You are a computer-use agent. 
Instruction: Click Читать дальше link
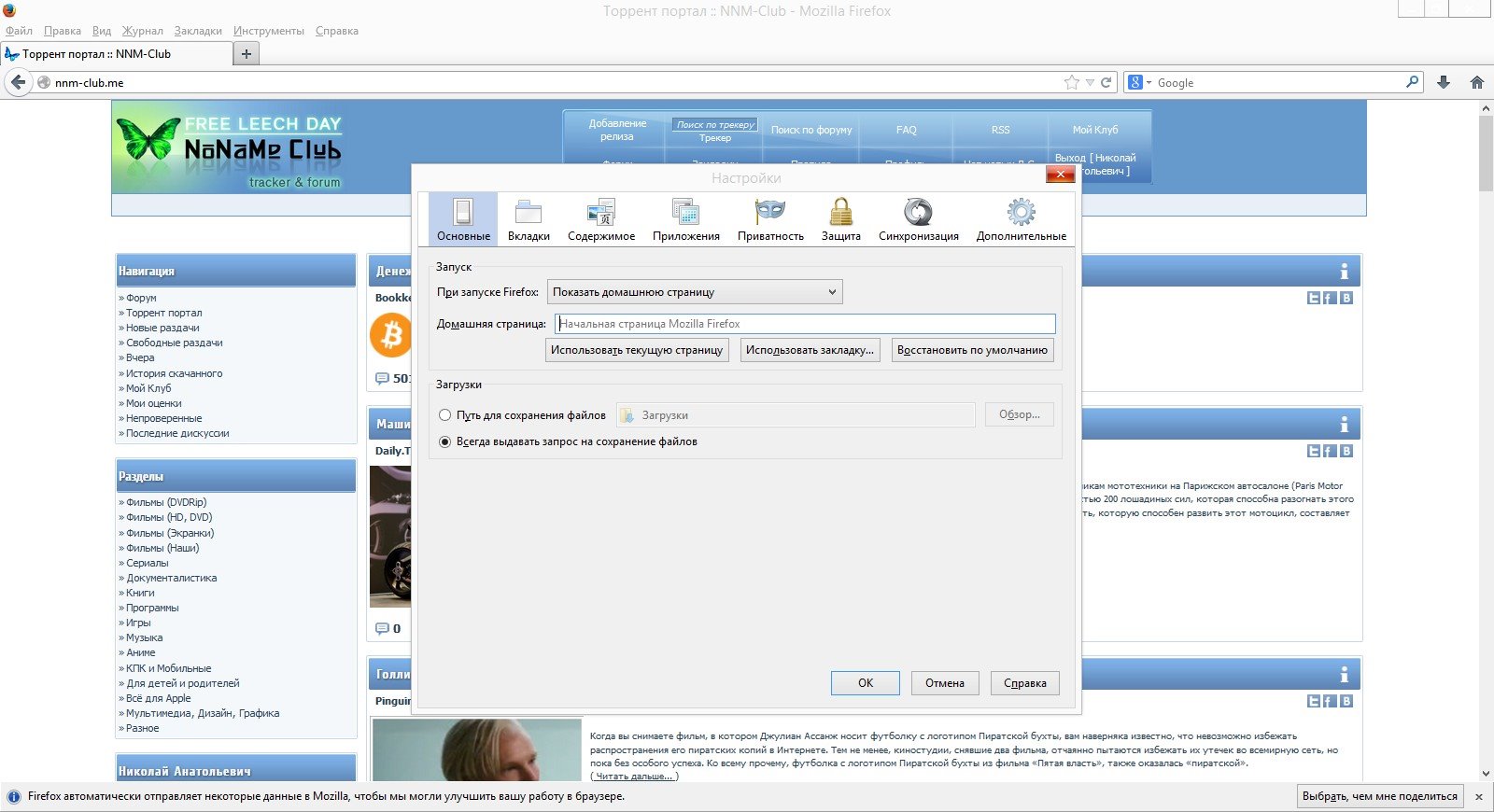point(634,777)
